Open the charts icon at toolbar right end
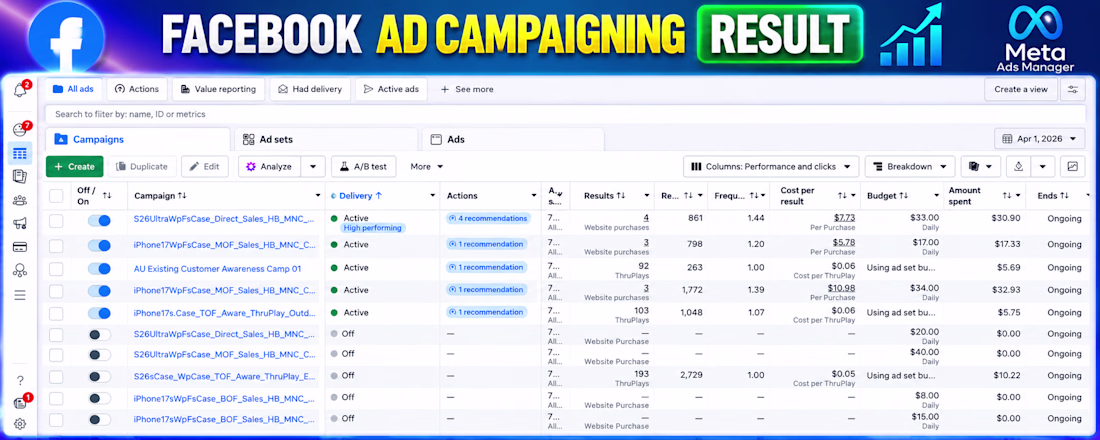1100x440 pixels. click(1073, 166)
